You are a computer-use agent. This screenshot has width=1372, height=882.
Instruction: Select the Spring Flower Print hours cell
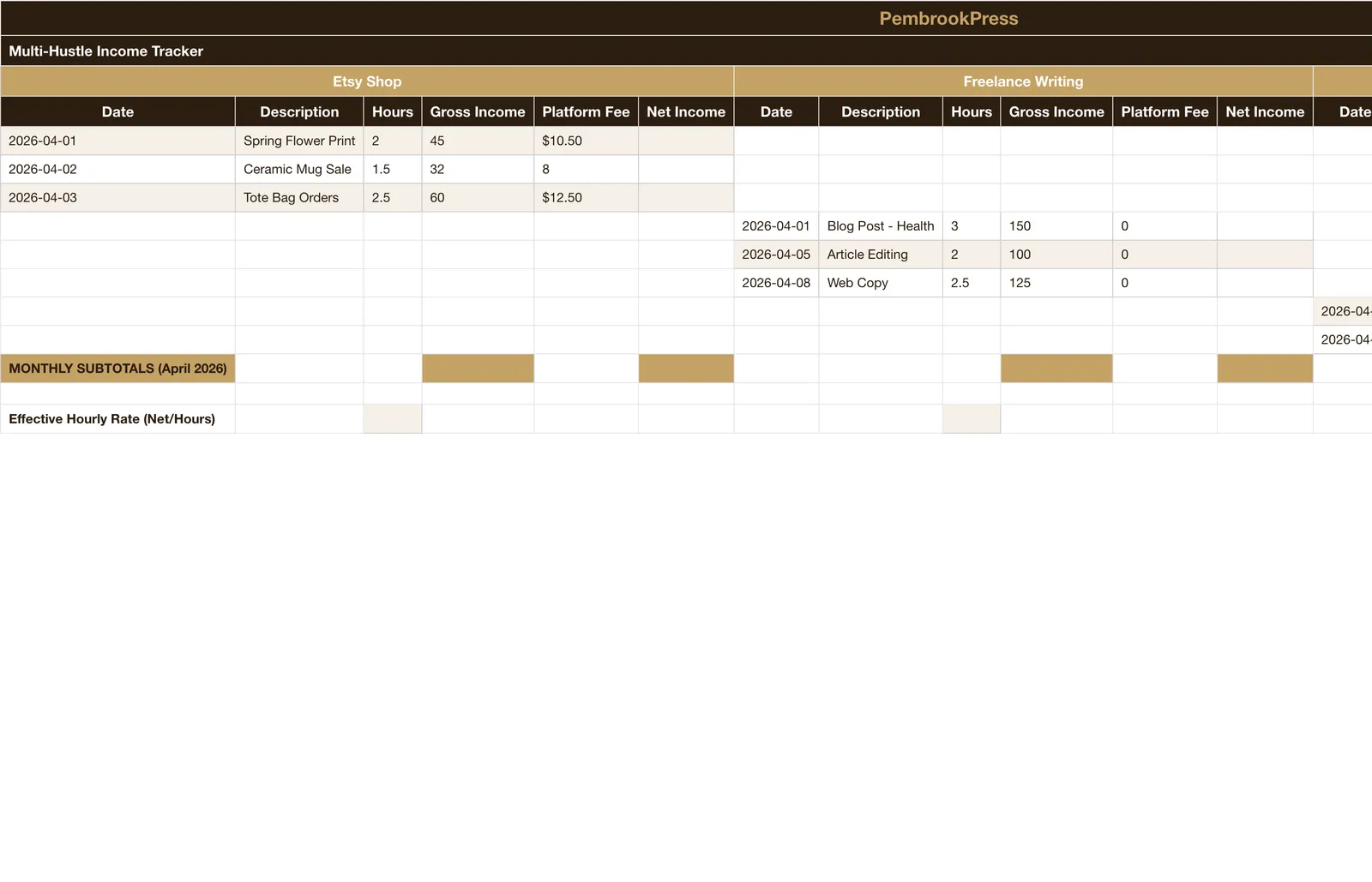[x=393, y=141]
